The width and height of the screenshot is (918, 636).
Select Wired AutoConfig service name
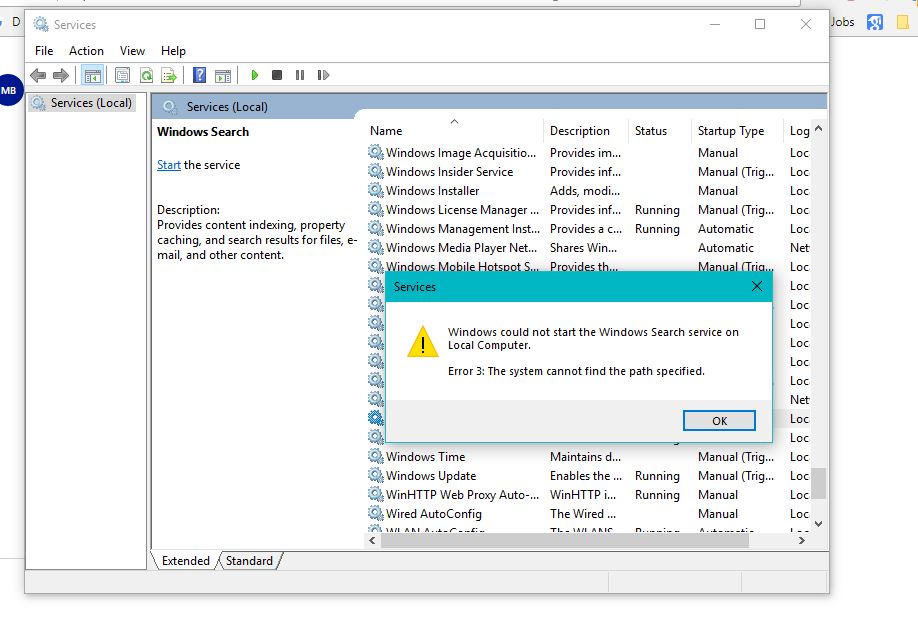pyautogui.click(x=434, y=514)
